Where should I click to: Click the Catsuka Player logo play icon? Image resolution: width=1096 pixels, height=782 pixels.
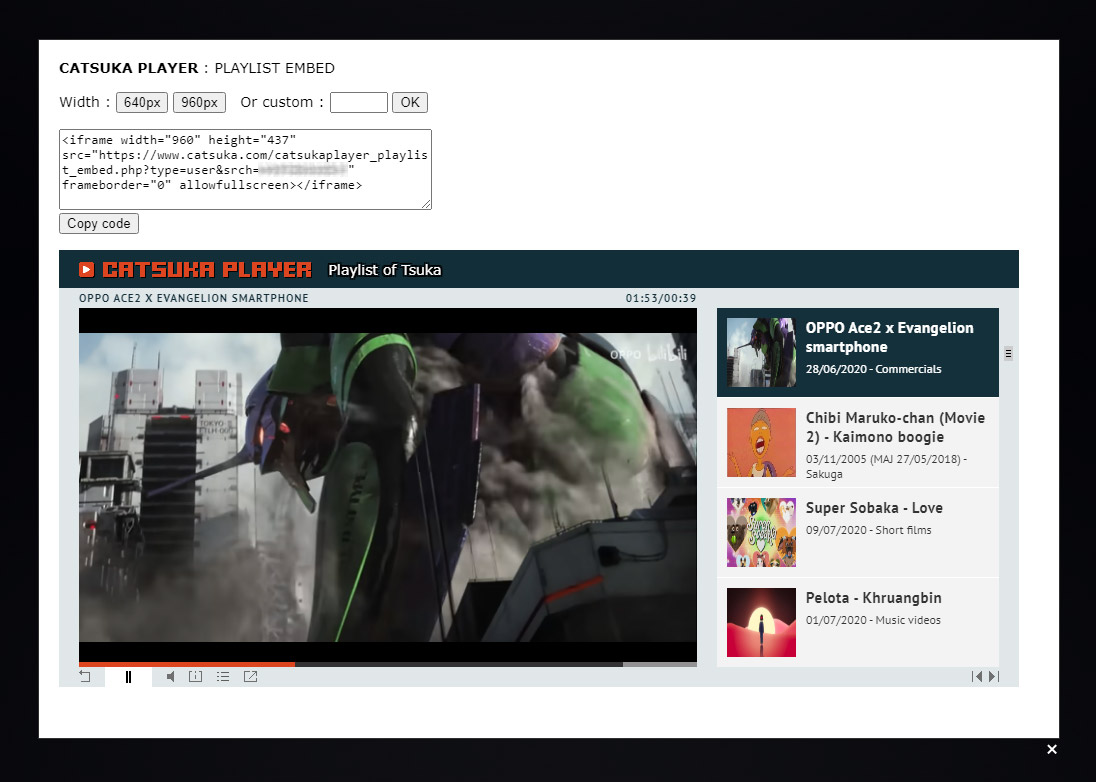click(x=87, y=270)
